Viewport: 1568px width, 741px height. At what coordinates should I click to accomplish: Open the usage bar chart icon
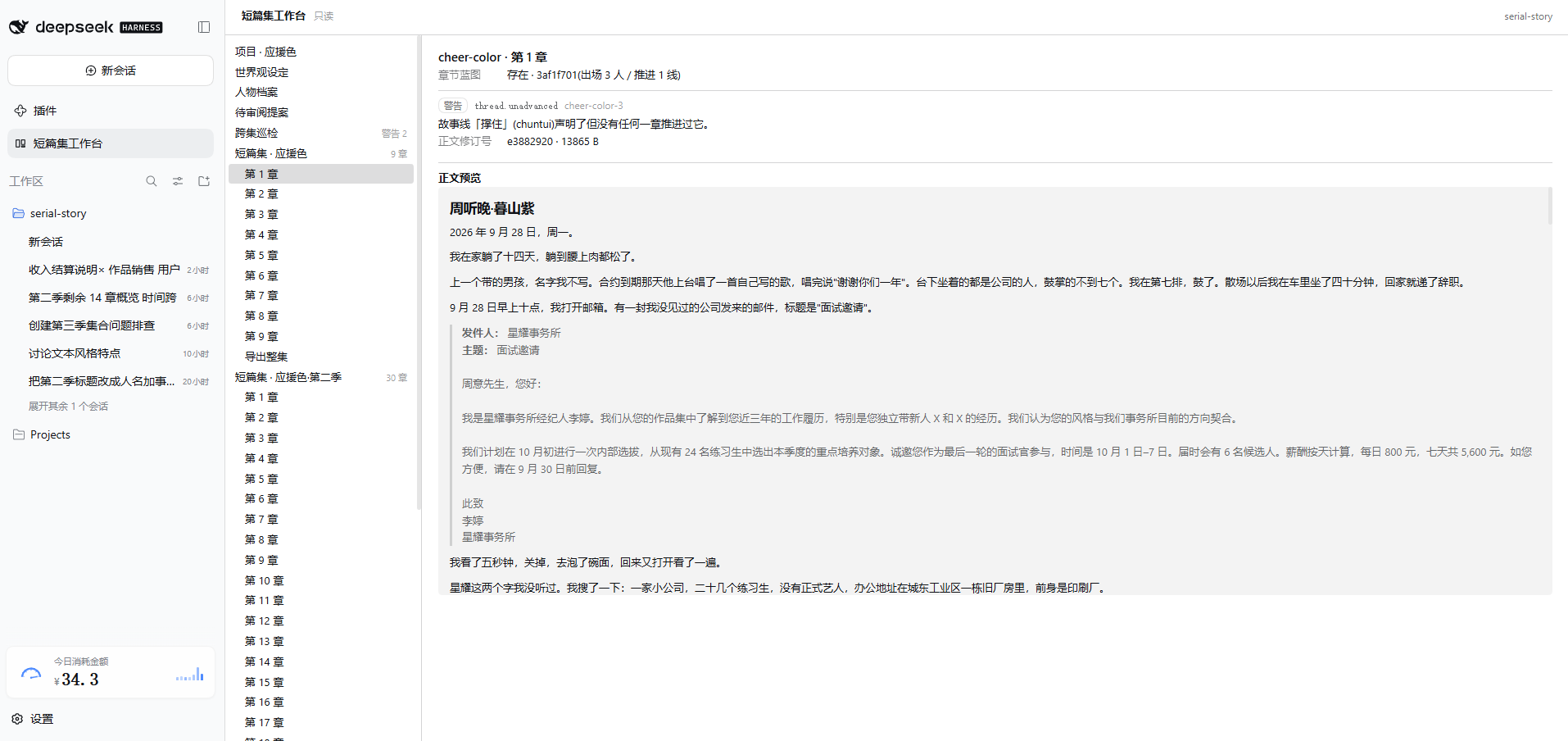[190, 674]
